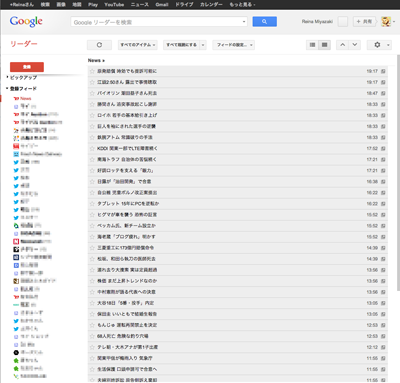Image resolution: width=400 pixels, height=383 pixels.
Task: Open original page icon on 68人死亡 row
Action: click(383, 336)
